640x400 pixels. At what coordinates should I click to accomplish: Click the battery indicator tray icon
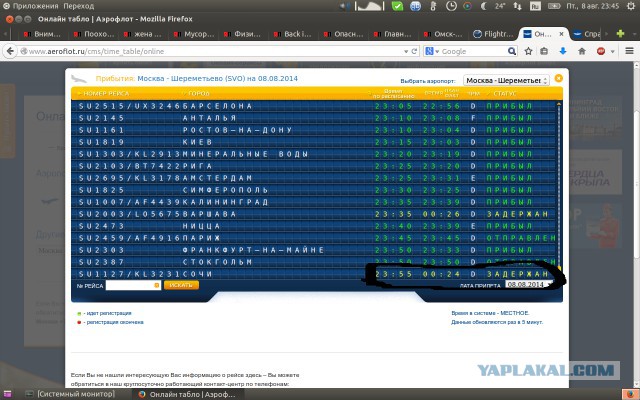554,6
